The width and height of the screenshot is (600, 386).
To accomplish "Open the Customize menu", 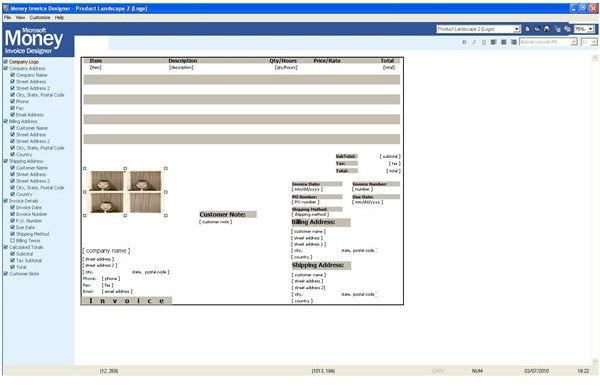I will tap(40, 18).
